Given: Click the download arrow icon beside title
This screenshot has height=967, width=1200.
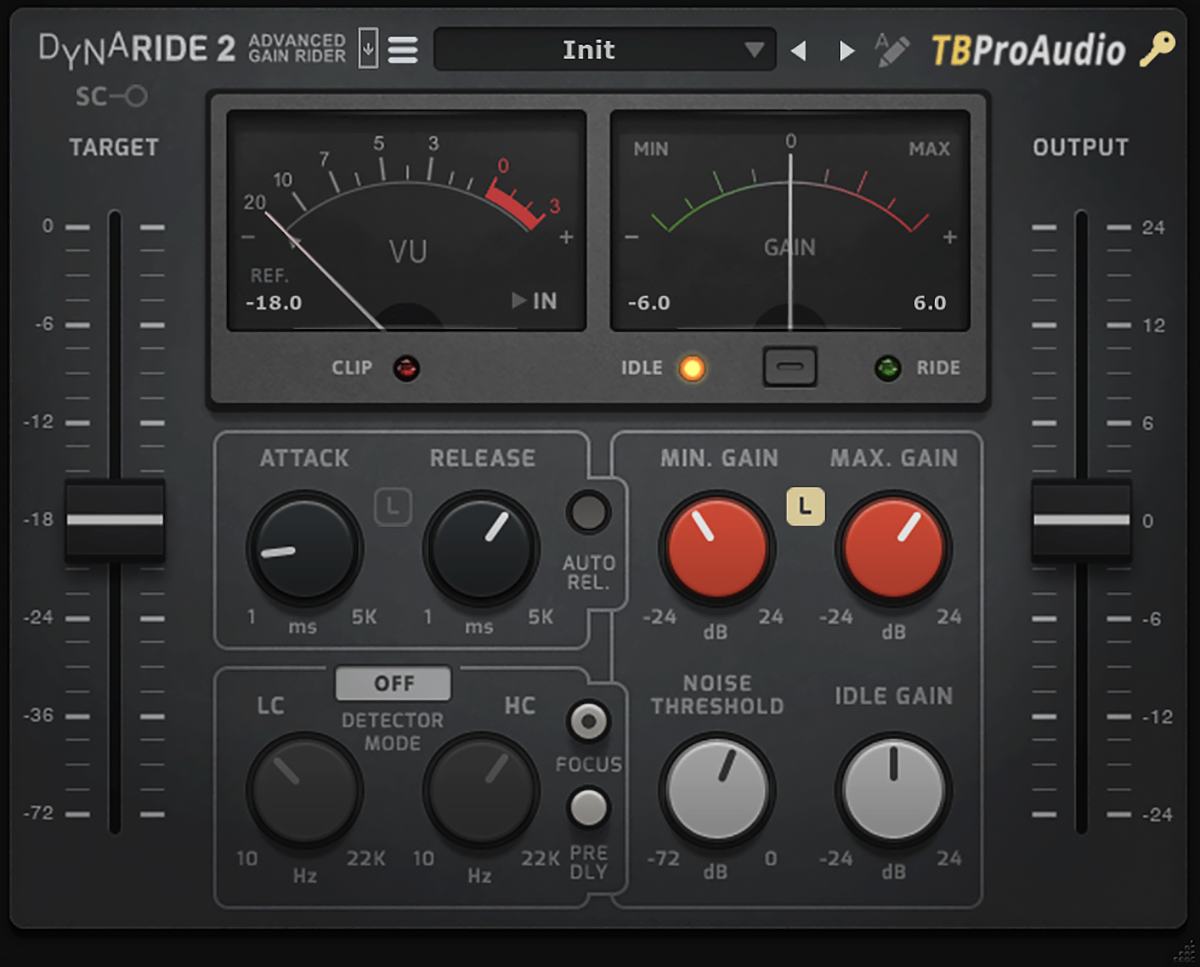Looking at the screenshot, I should pyautogui.click(x=368, y=48).
